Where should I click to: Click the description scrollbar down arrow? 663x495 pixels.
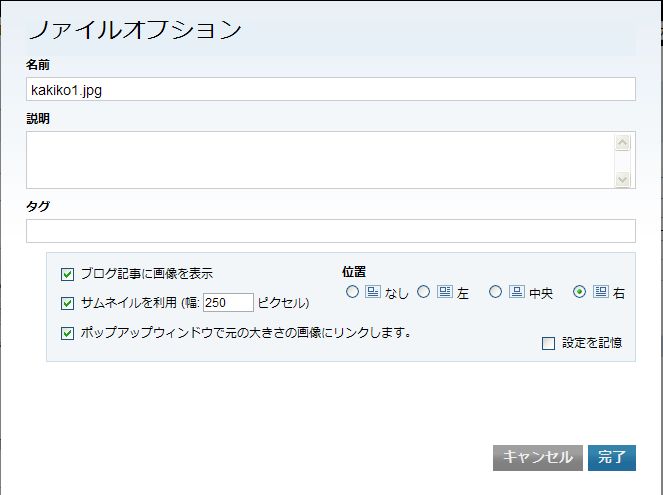[x=622, y=180]
